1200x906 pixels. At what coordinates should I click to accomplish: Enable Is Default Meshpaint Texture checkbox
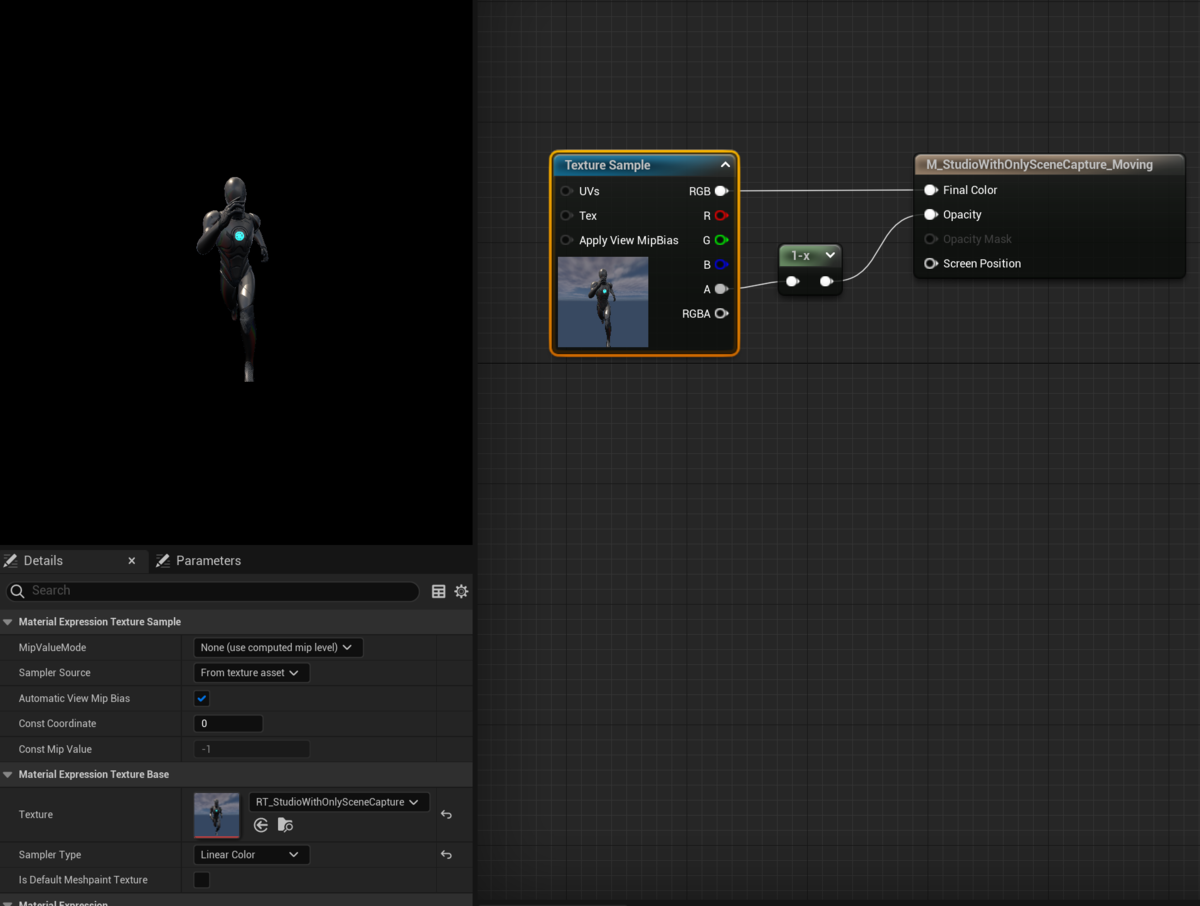click(x=202, y=880)
